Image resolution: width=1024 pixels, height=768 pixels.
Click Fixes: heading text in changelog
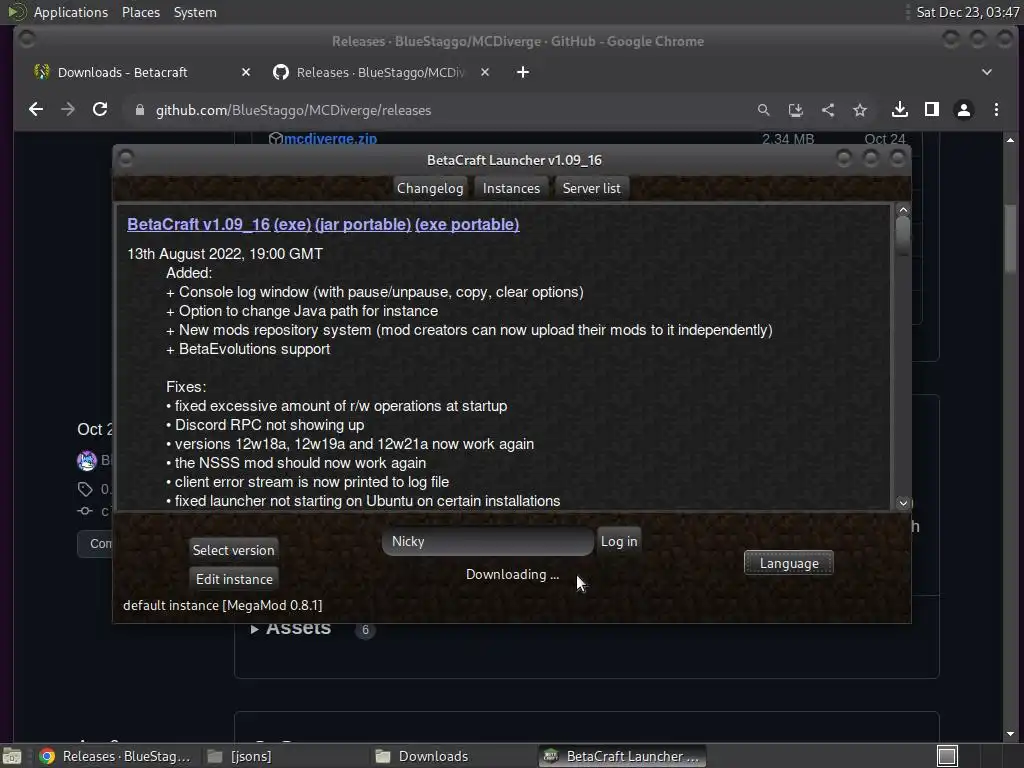point(186,387)
